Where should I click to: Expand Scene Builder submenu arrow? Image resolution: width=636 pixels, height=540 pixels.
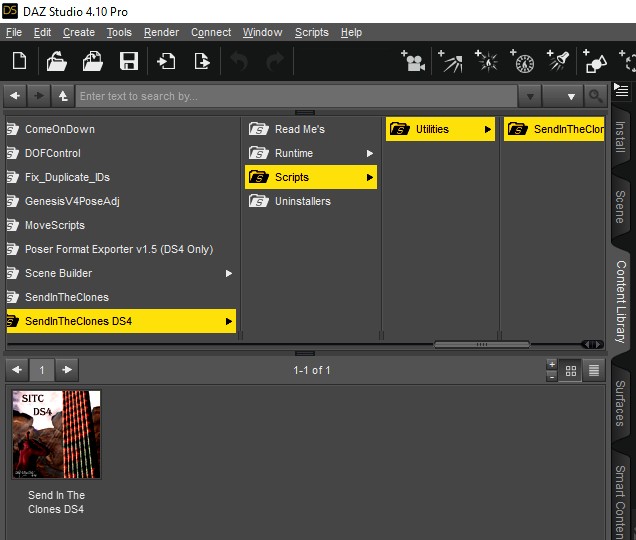(229, 273)
